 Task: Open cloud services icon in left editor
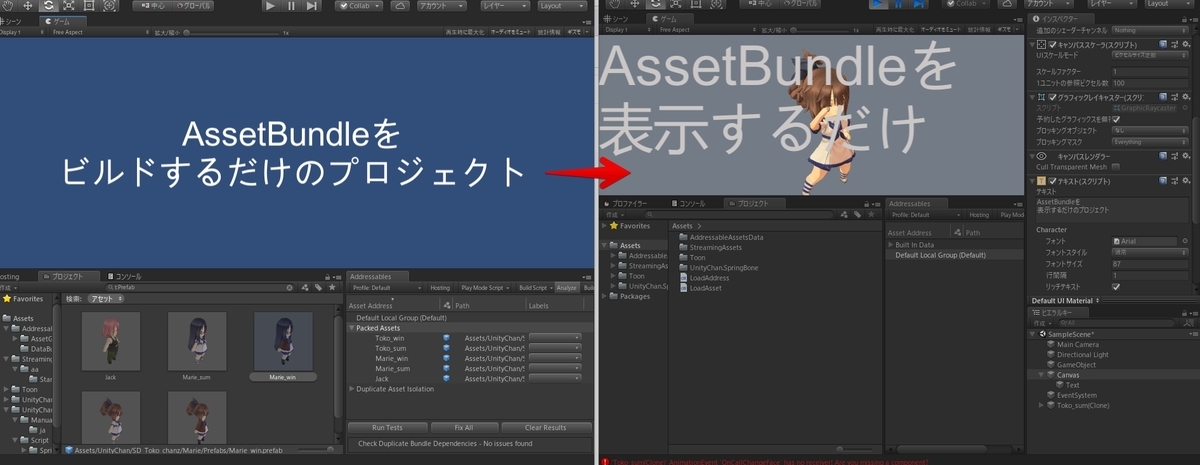click(400, 5)
